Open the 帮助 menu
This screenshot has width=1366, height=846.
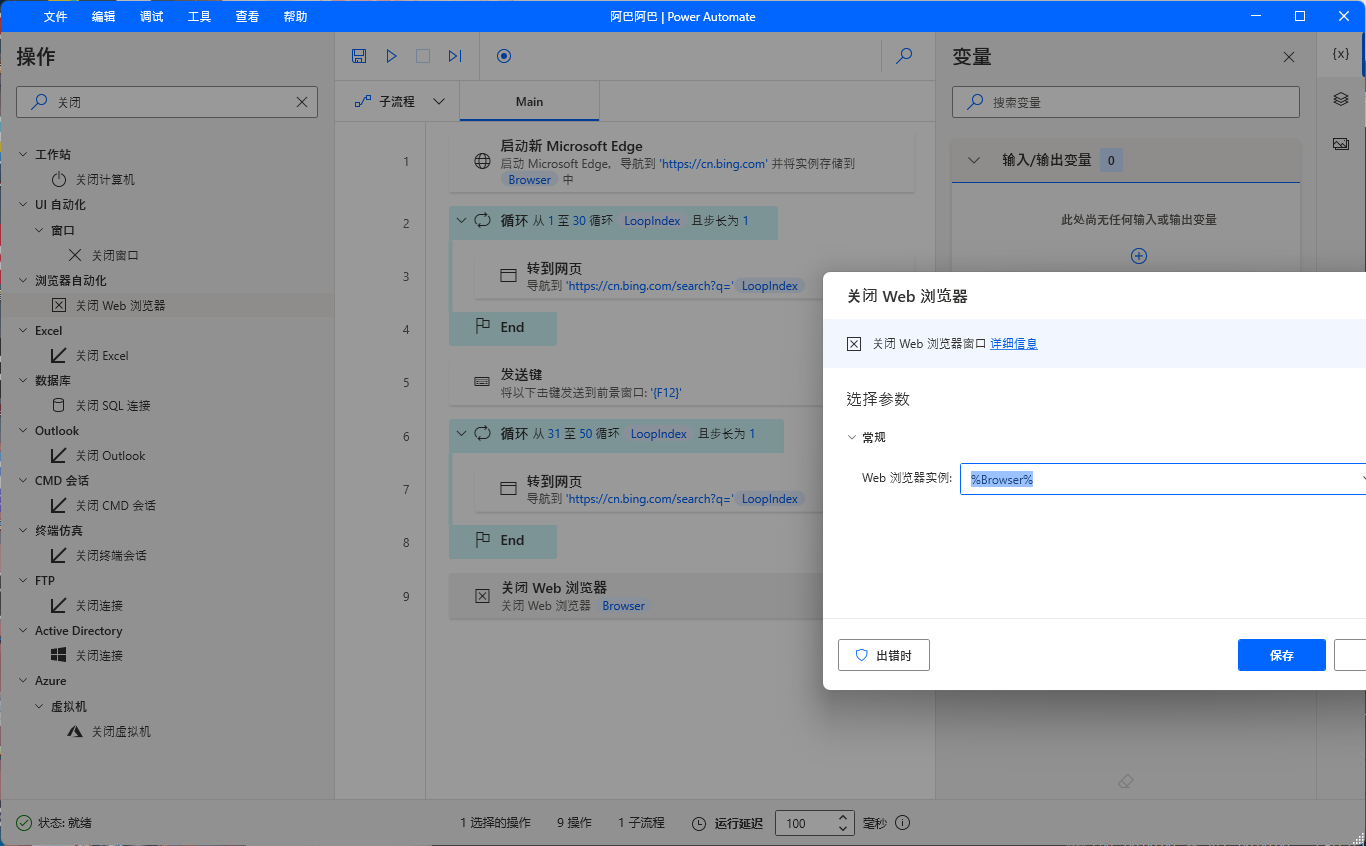(x=296, y=17)
